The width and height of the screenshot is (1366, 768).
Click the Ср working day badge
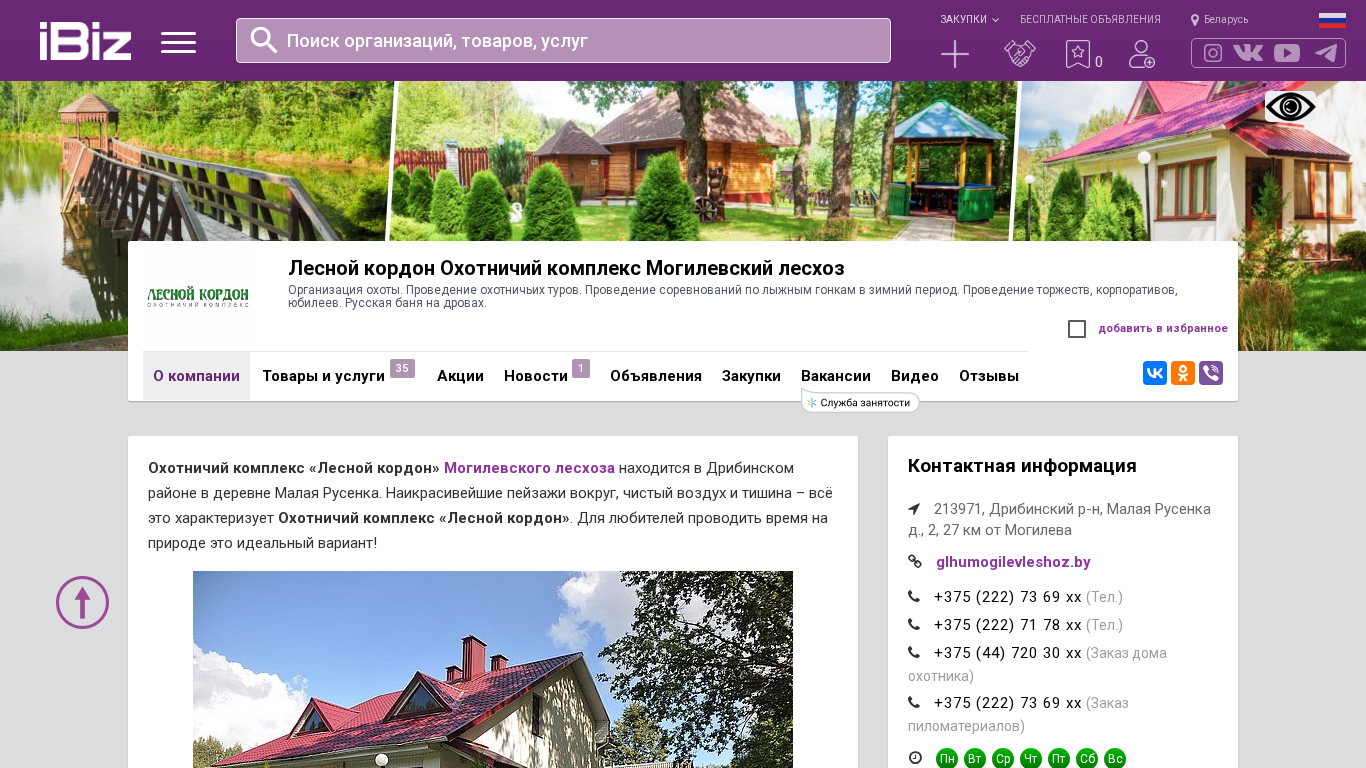click(1003, 759)
